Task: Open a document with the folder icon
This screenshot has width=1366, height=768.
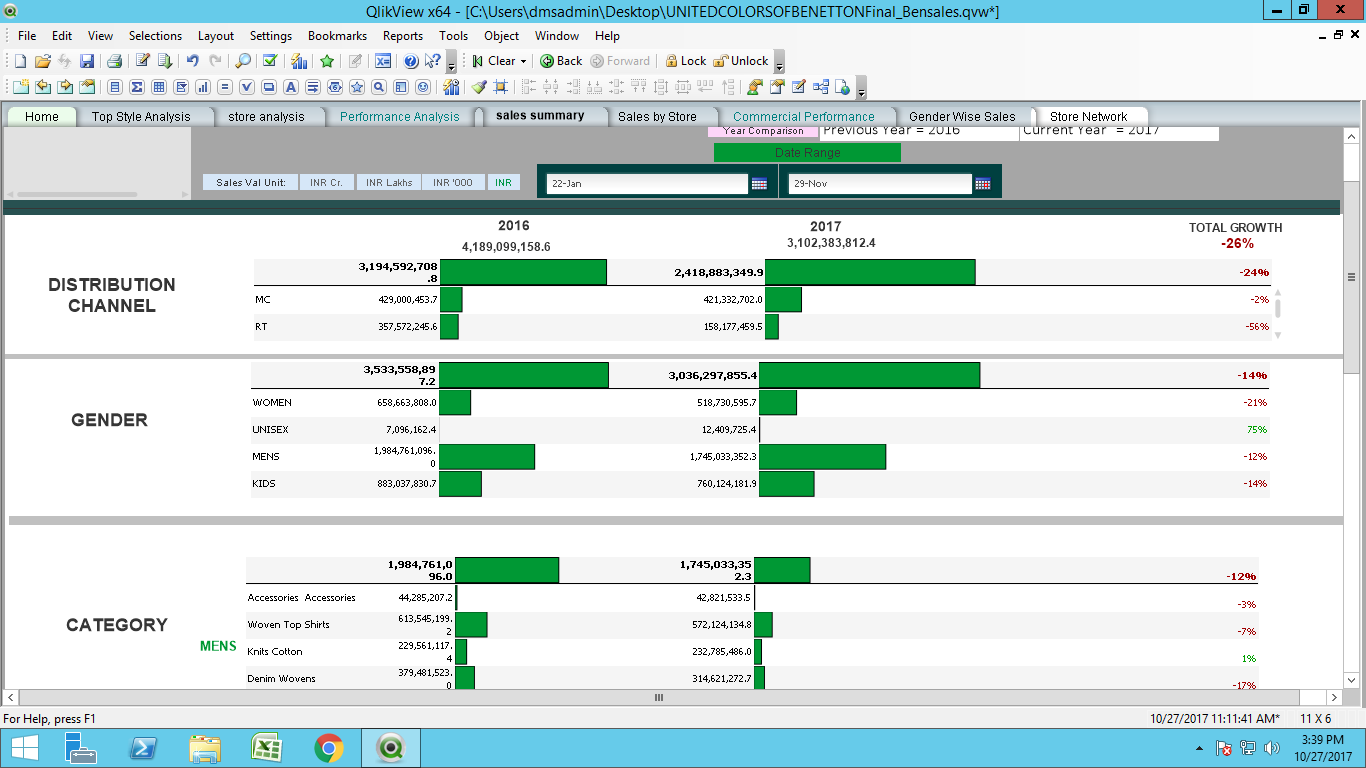Action: coord(42,61)
